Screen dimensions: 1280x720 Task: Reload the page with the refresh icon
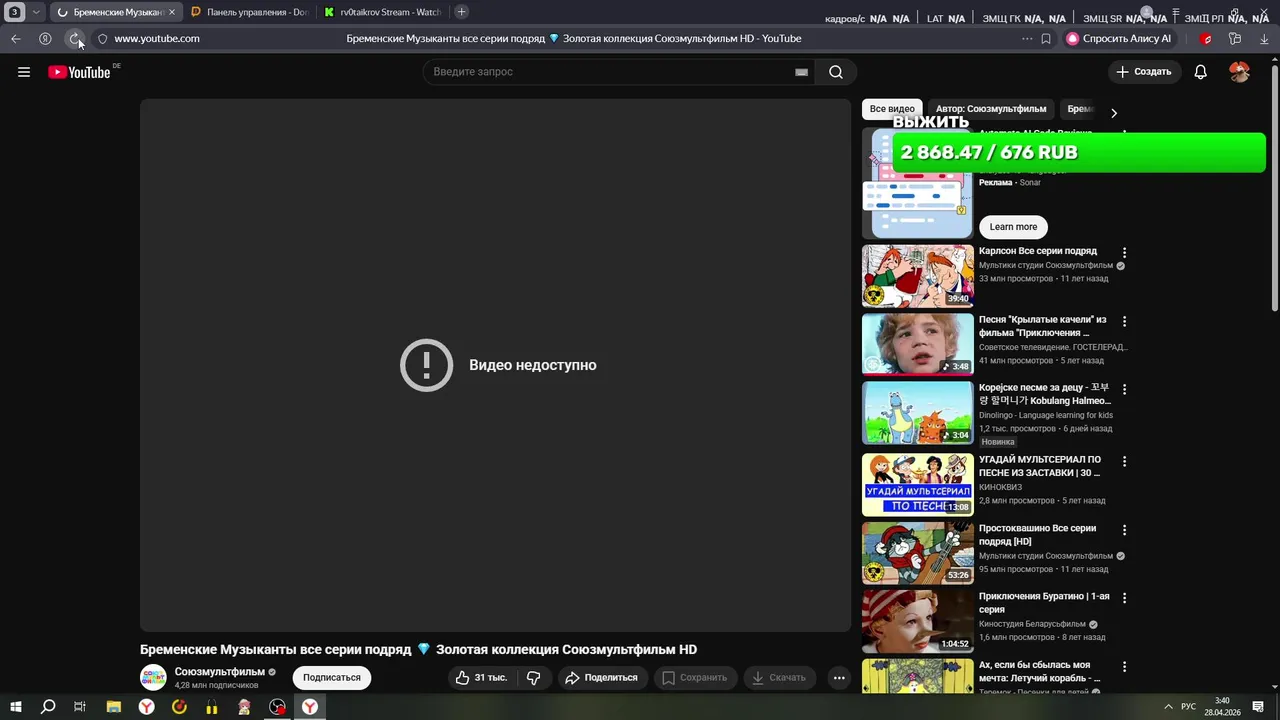click(74, 39)
